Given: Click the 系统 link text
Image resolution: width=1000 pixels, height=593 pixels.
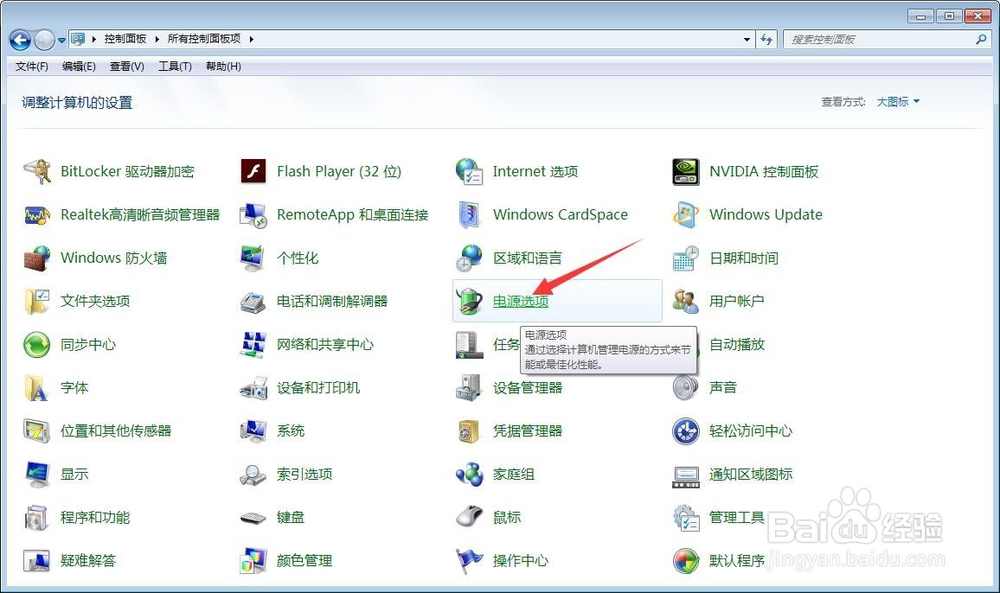Looking at the screenshot, I should [290, 431].
